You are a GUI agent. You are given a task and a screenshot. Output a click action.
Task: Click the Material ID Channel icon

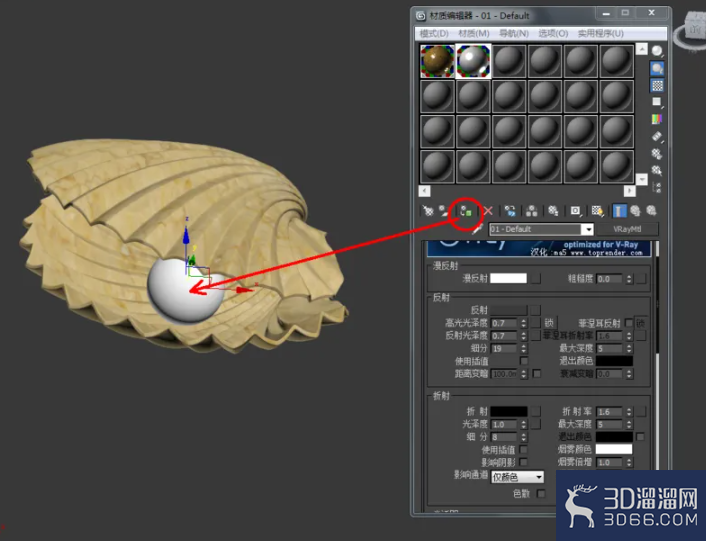(575, 211)
